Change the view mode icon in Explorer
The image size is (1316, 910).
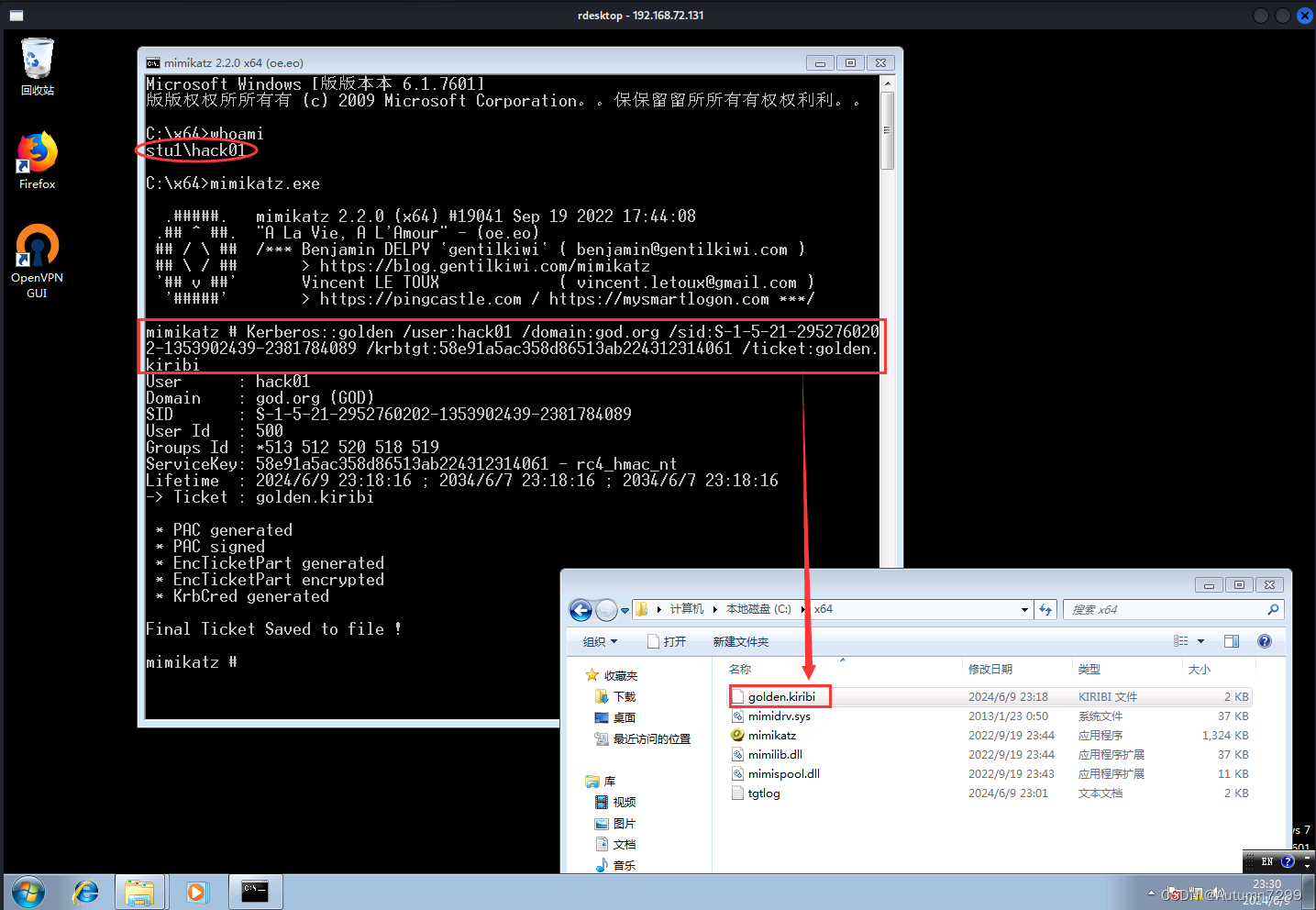pos(1181,641)
